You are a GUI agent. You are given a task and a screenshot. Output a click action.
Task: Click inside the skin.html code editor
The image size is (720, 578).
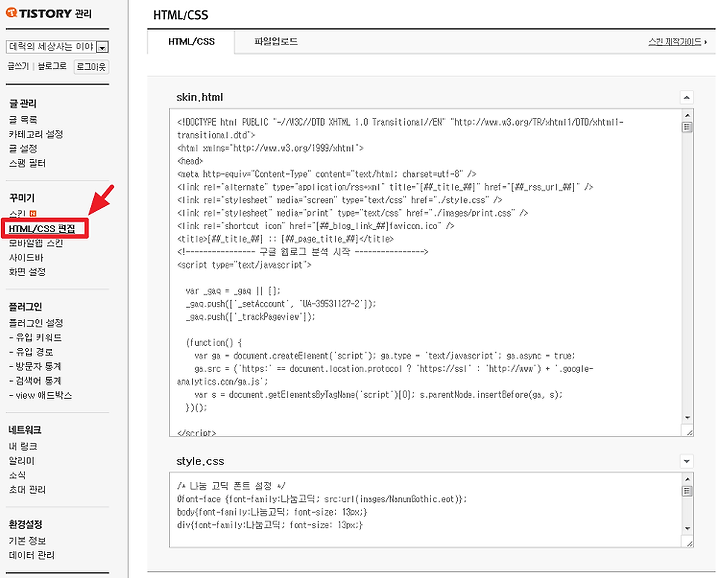(x=425, y=272)
